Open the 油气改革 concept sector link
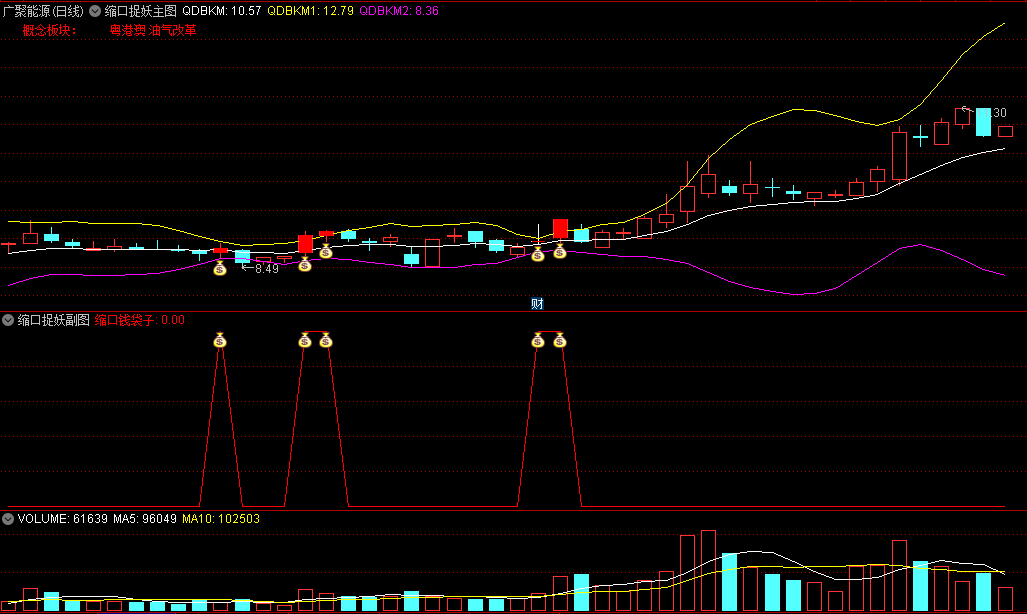Screen dimensions: 1027x614 [x=173, y=30]
